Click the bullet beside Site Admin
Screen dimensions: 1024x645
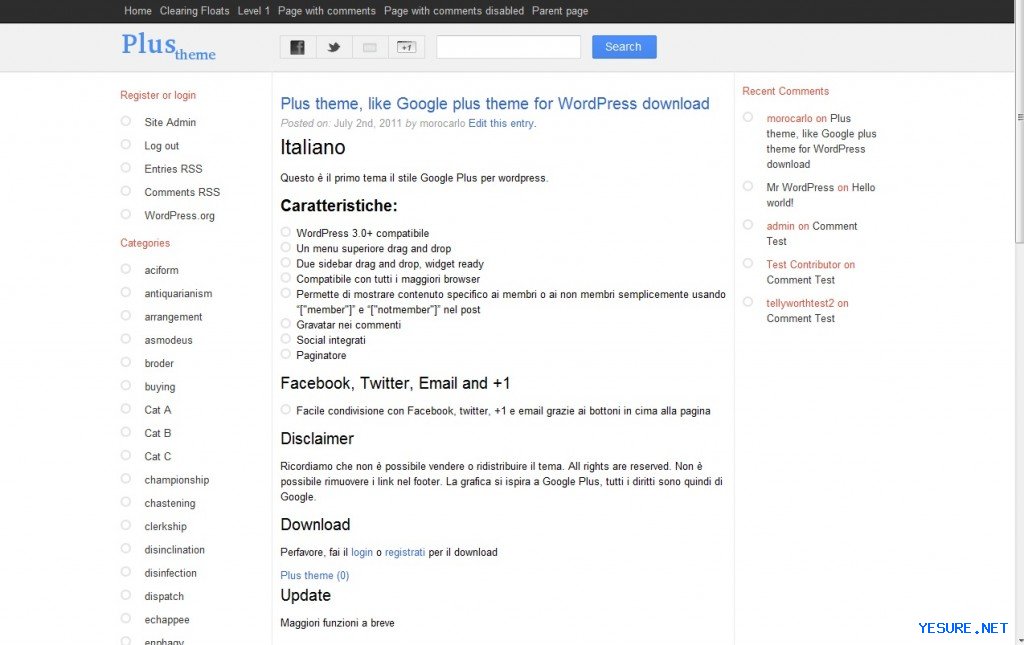pos(126,121)
